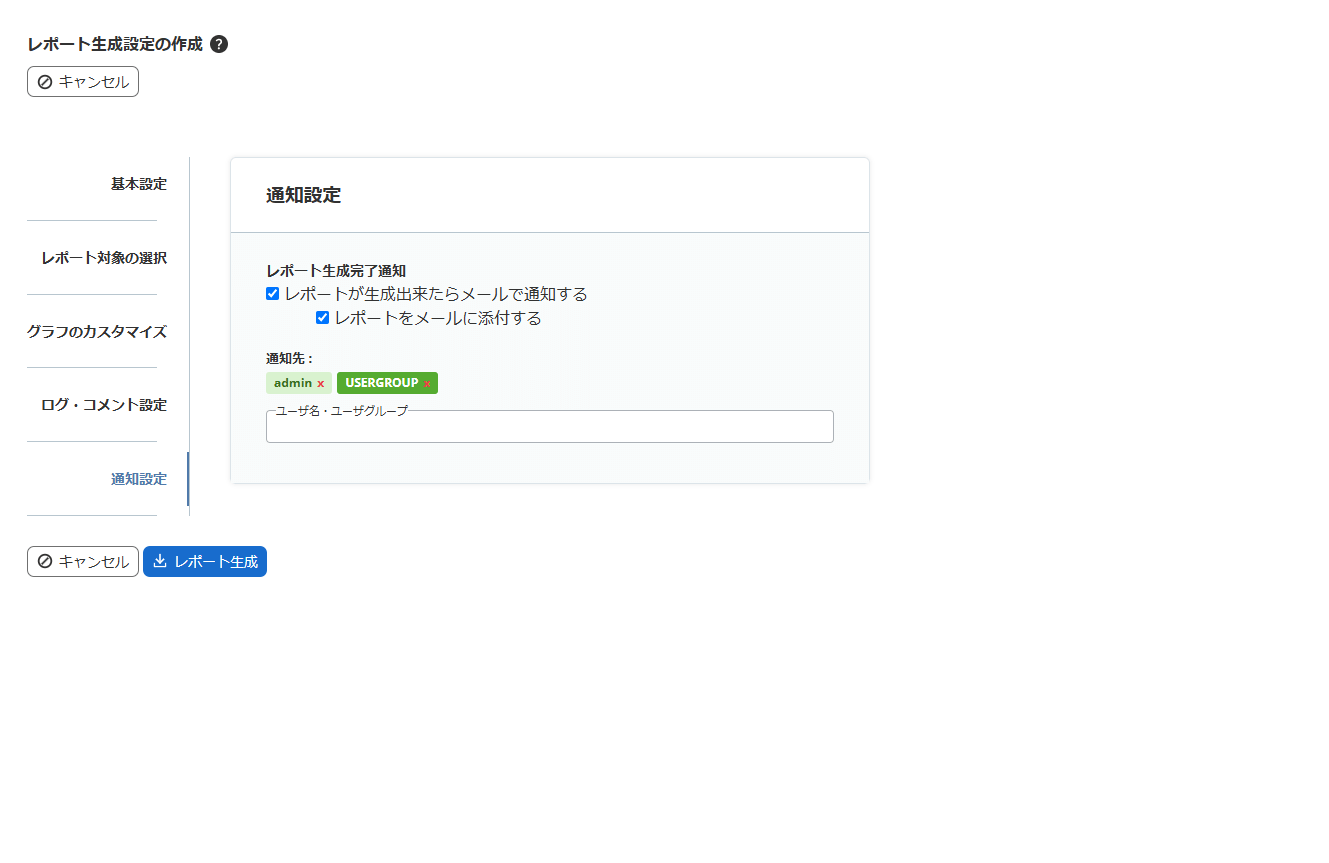Click the bottom キャンセル button

(x=83, y=562)
